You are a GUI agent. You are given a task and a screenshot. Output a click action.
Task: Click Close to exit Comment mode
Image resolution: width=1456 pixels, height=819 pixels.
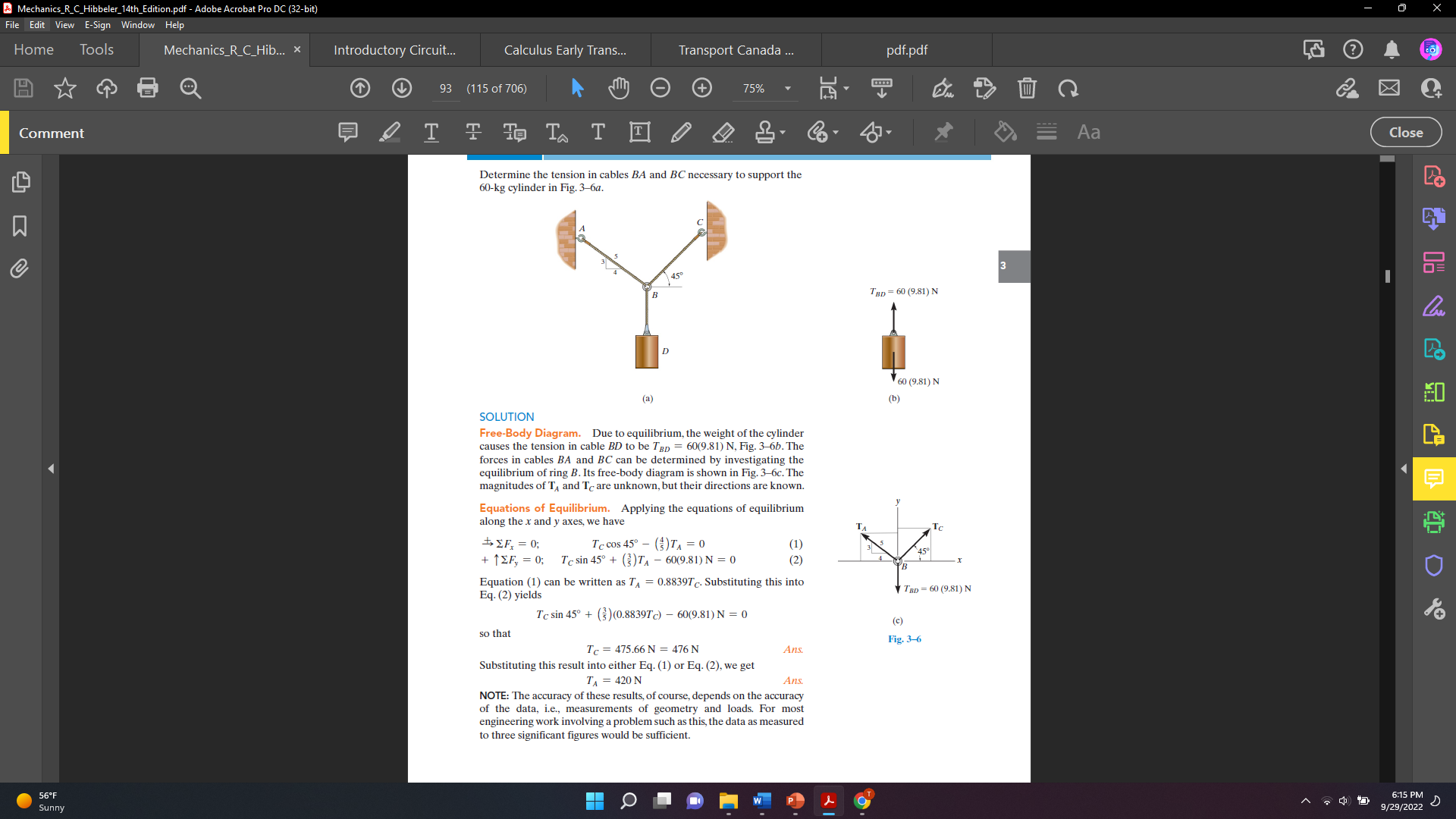[x=1405, y=132]
